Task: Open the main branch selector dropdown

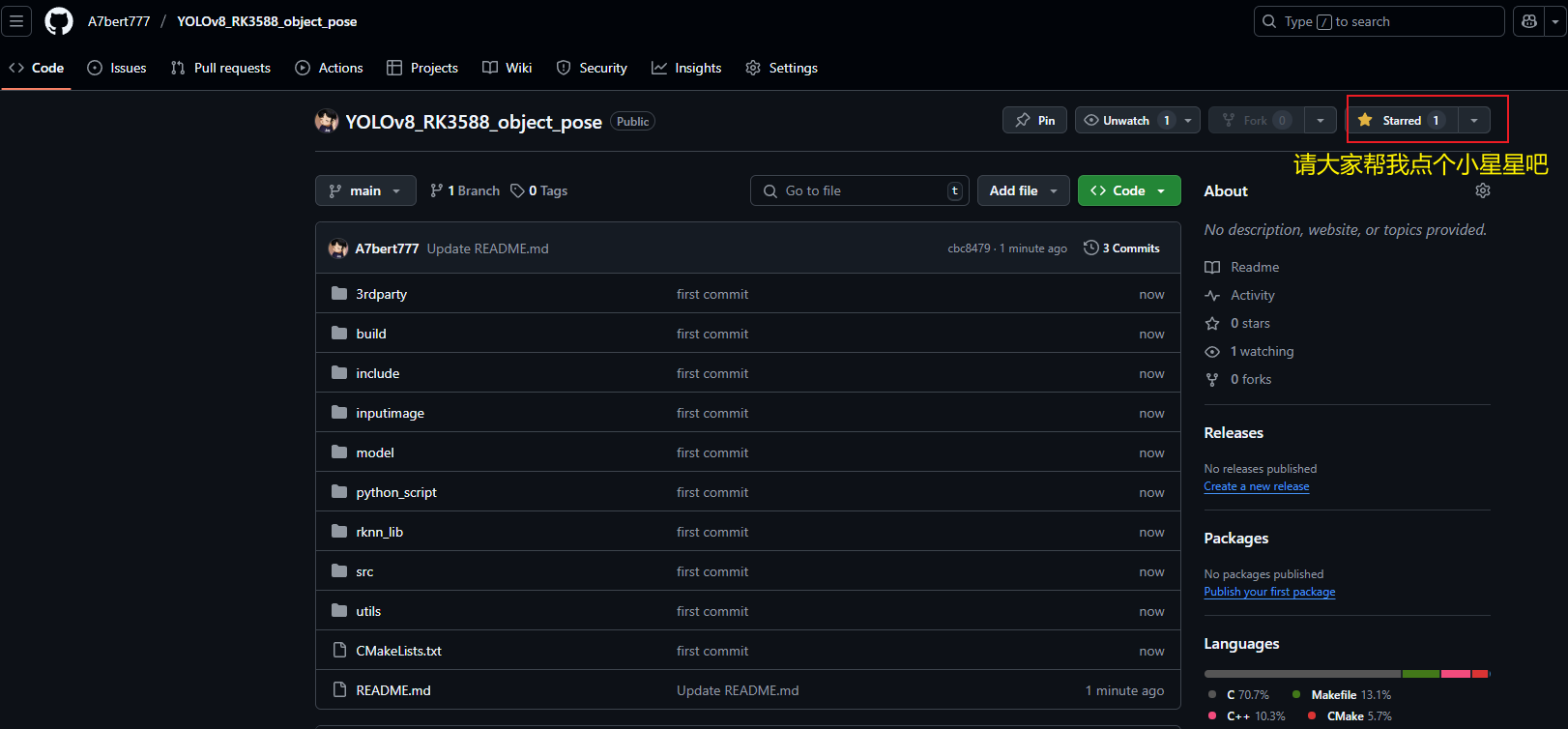Action: (x=365, y=190)
